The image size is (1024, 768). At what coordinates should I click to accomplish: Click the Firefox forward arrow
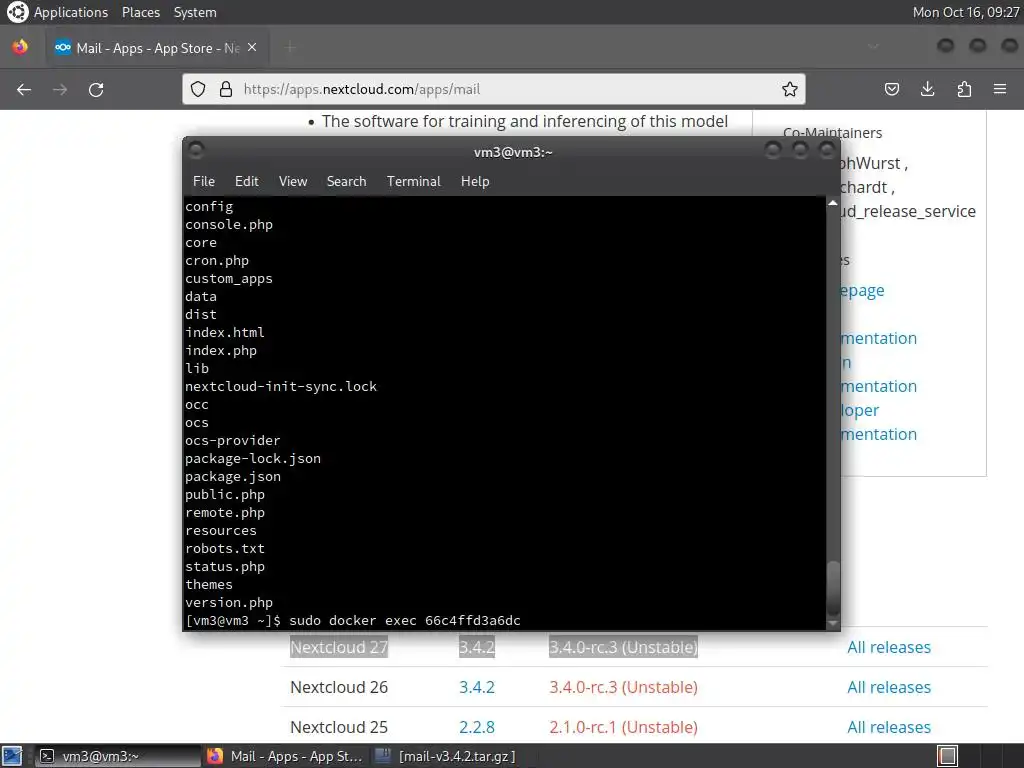[60, 89]
